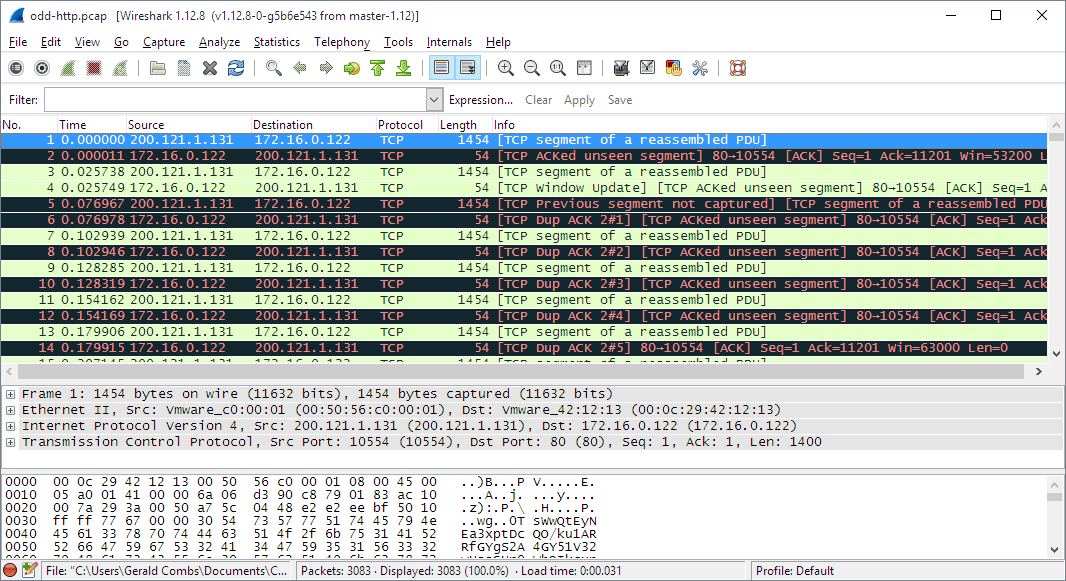
Task: Stop the running capture
Action: coord(92,67)
